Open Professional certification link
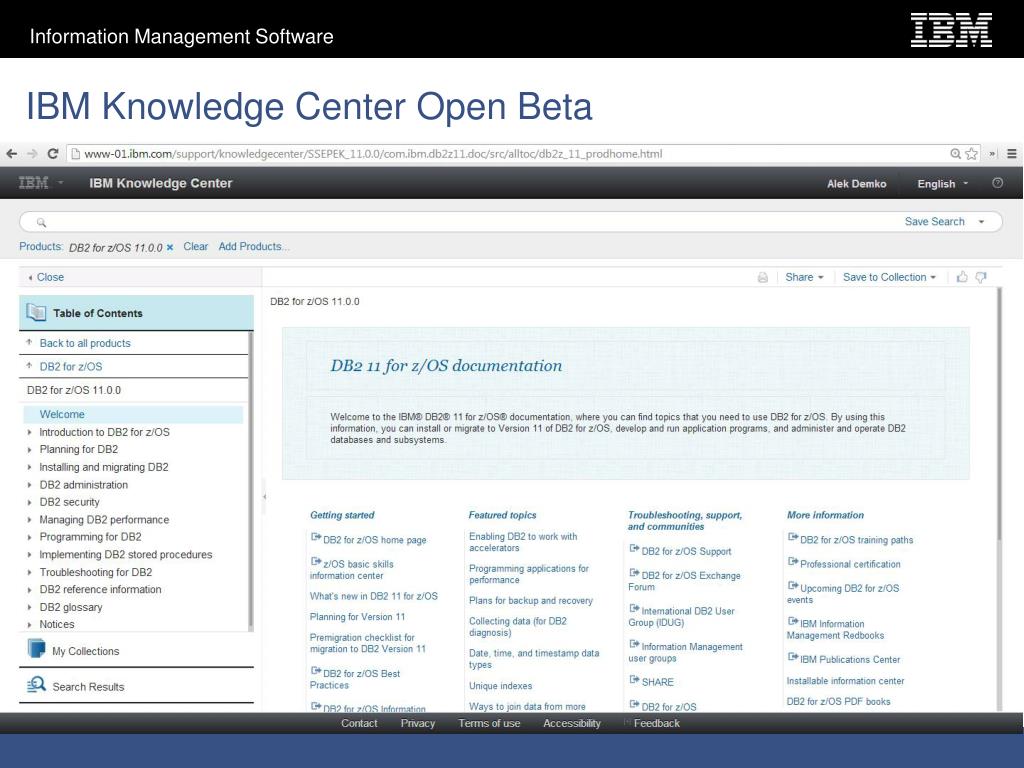The width and height of the screenshot is (1024, 768). 850,564
